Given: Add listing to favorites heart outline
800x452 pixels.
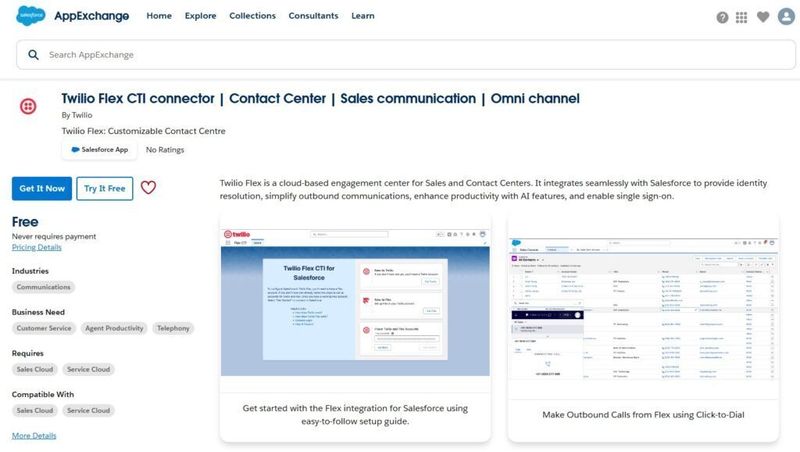Looking at the screenshot, I should [148, 188].
